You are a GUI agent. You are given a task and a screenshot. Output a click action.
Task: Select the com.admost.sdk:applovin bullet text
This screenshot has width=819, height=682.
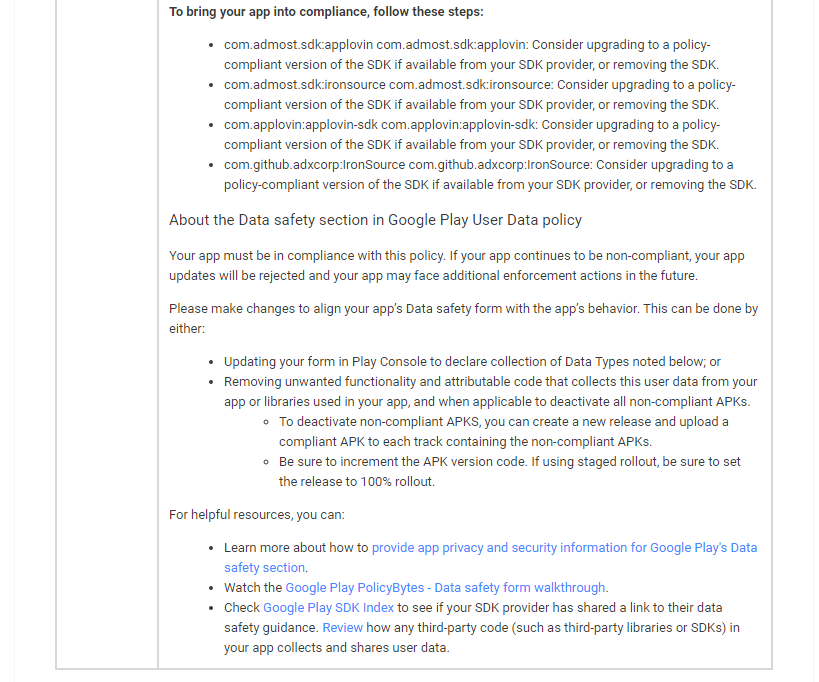coord(471,55)
